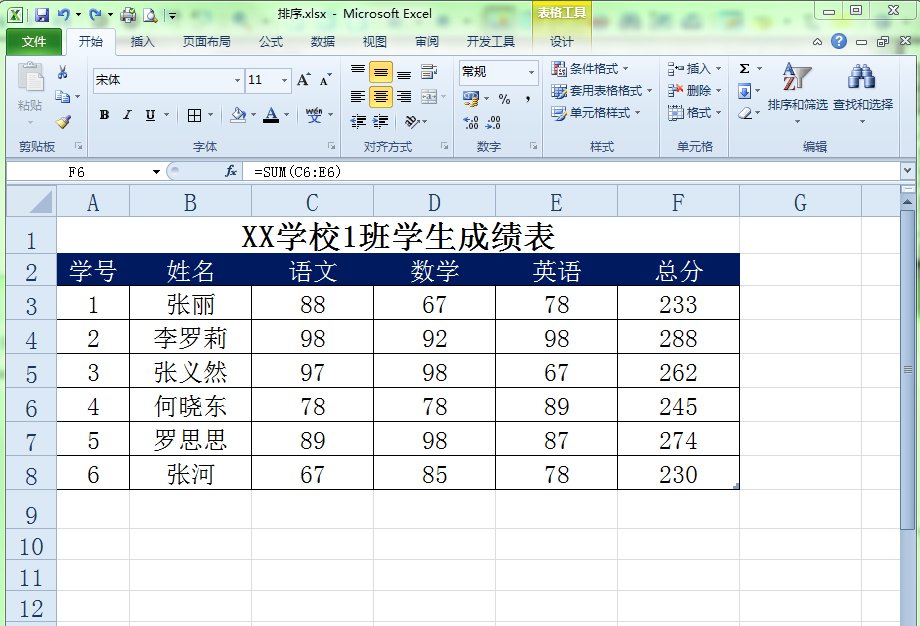Toggle middle vertical alignment

[381, 73]
